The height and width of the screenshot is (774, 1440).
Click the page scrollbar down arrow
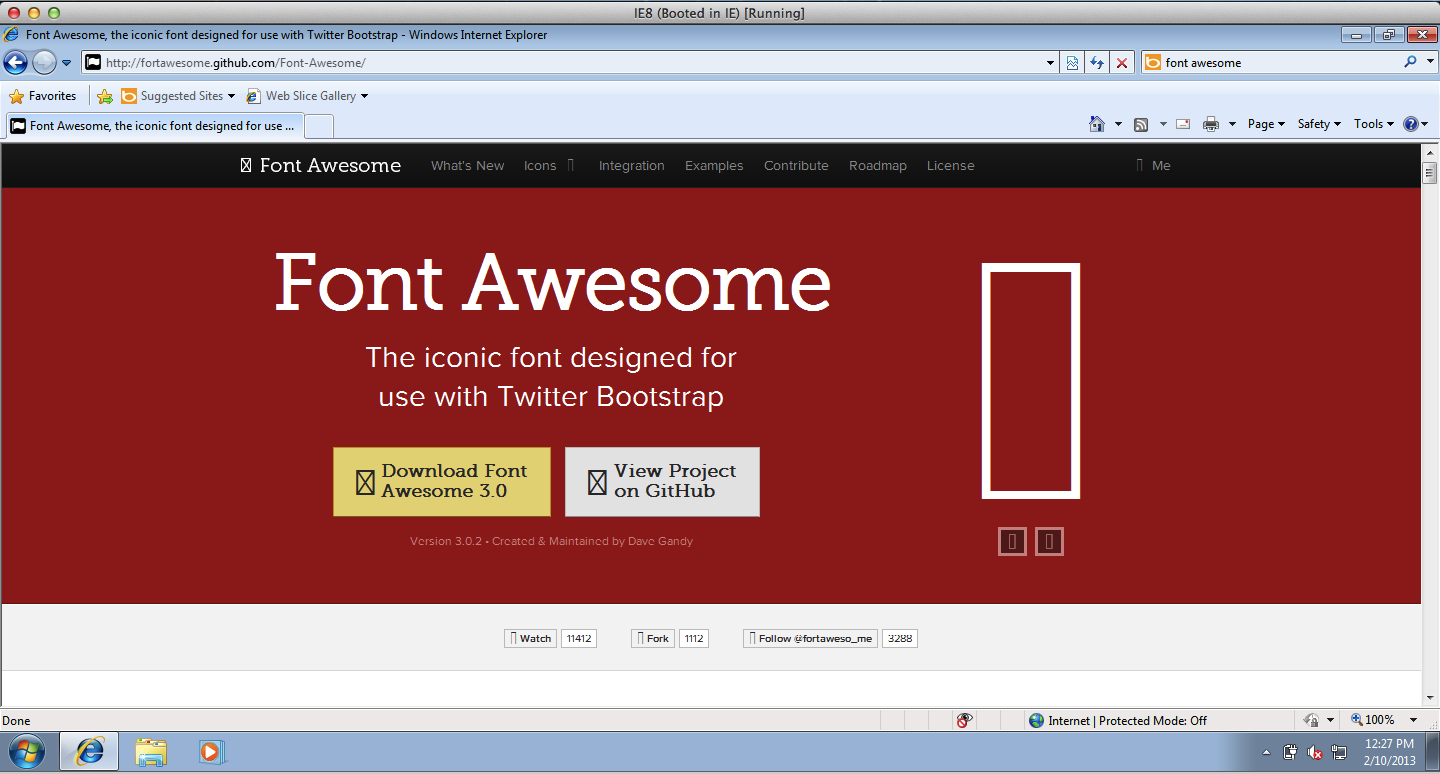[x=1430, y=697]
